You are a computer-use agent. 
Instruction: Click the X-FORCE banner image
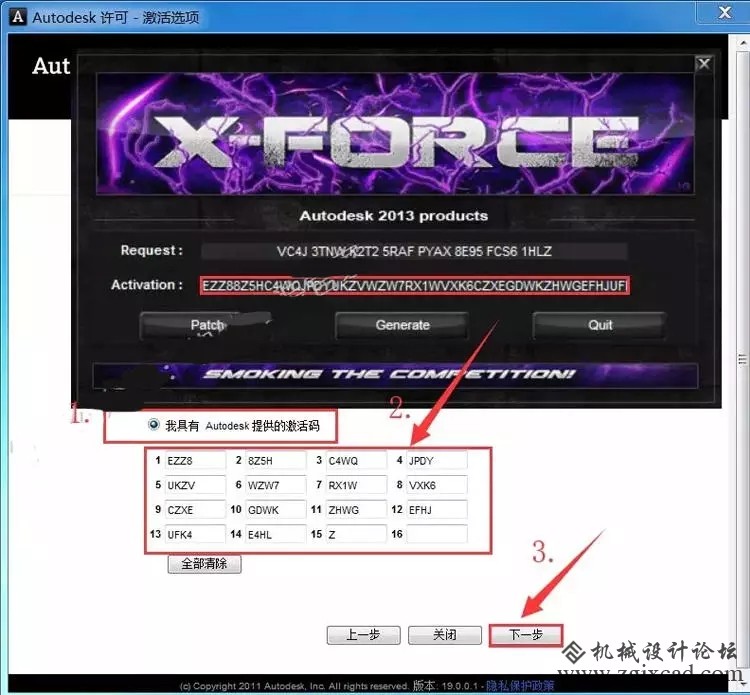coord(396,133)
